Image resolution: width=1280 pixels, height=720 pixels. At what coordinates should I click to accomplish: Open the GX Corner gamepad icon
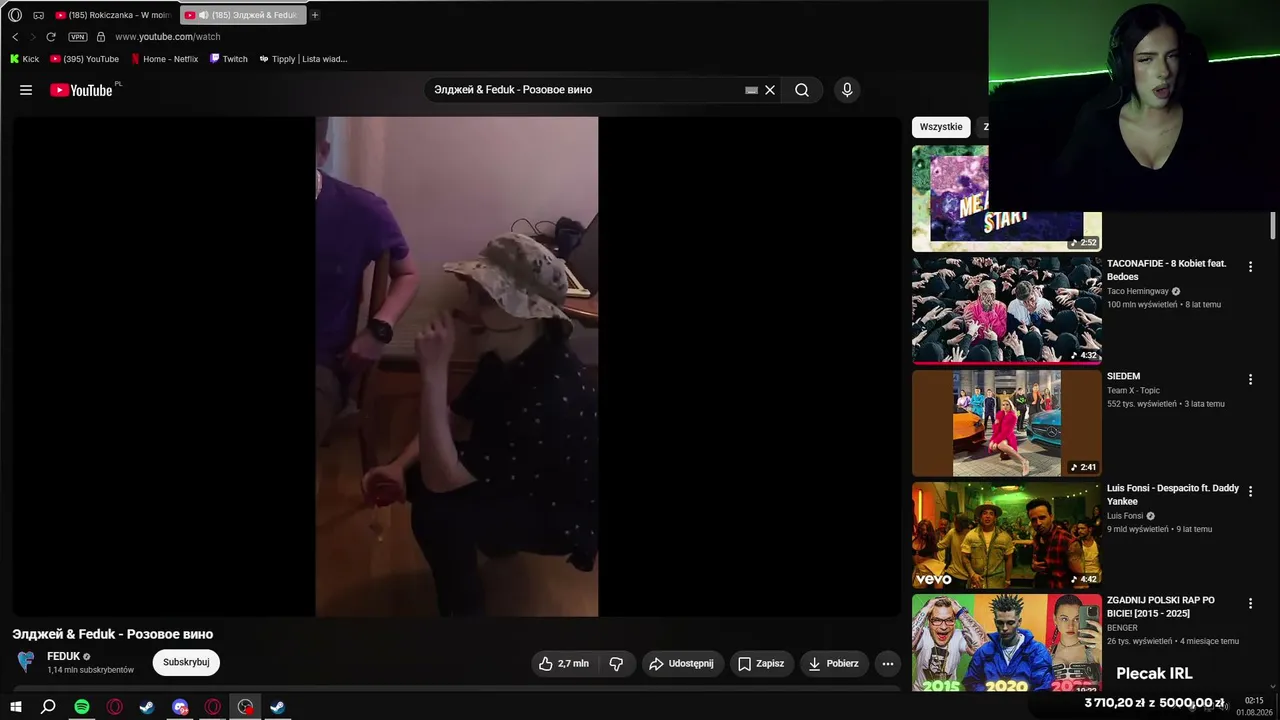(38, 15)
